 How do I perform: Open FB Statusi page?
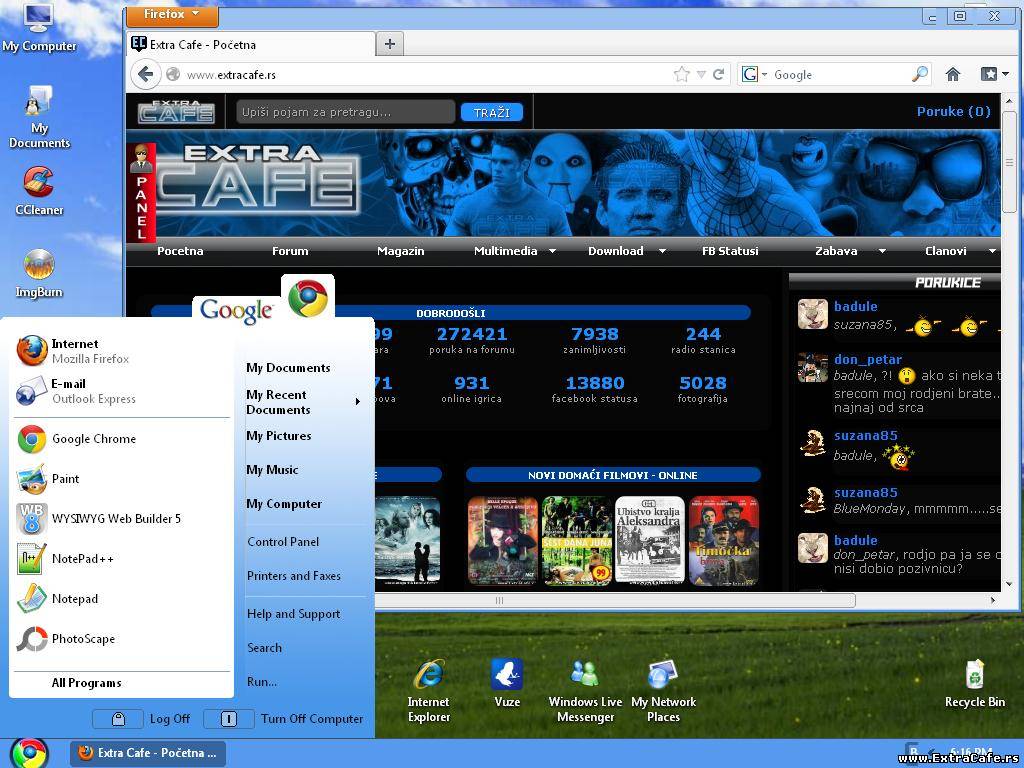point(730,251)
